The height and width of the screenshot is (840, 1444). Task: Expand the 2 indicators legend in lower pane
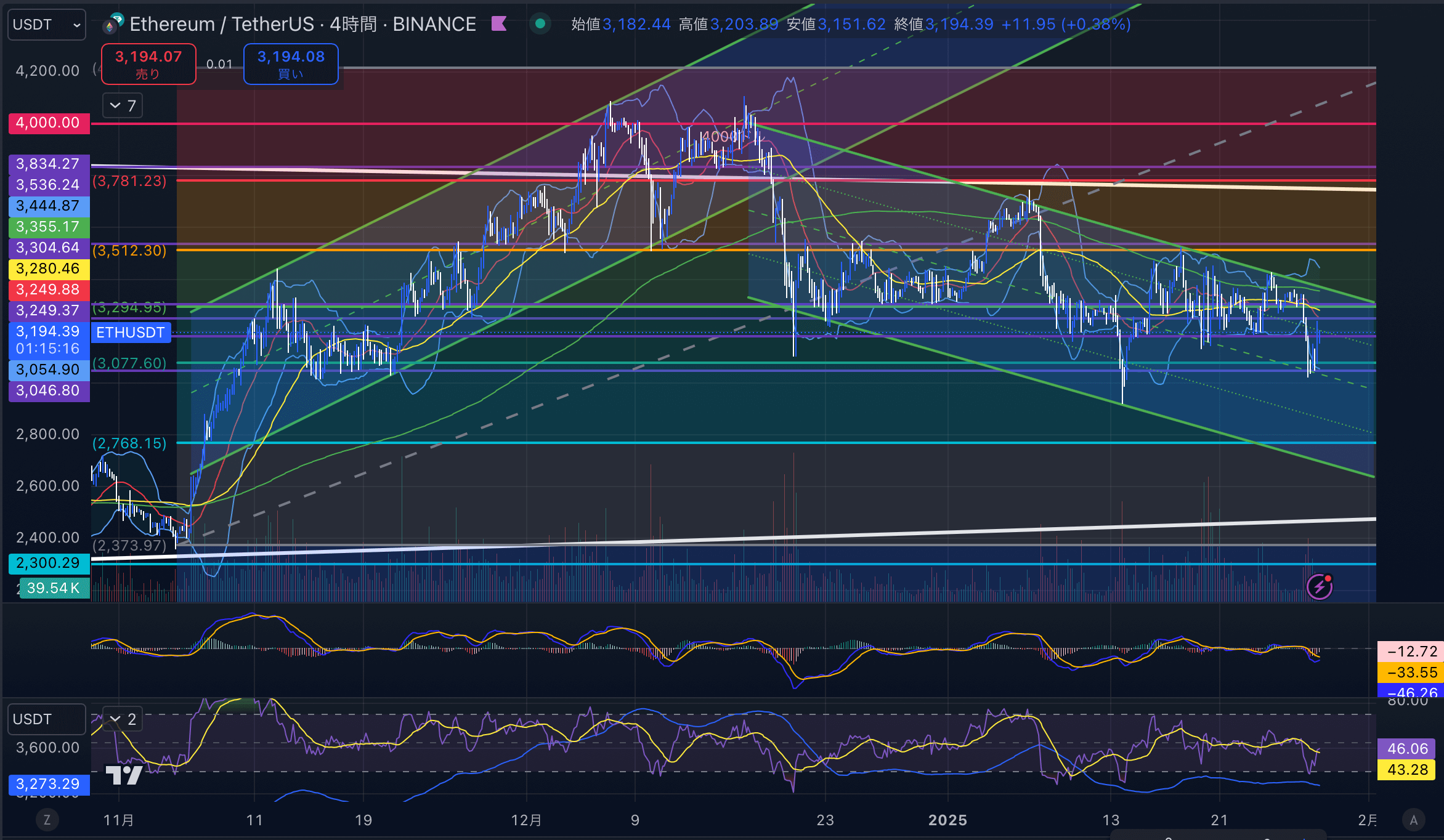click(x=123, y=719)
